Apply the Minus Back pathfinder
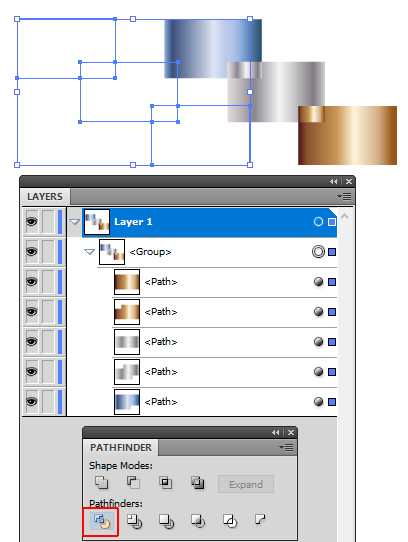The height and width of the screenshot is (542, 408). tap(260, 519)
